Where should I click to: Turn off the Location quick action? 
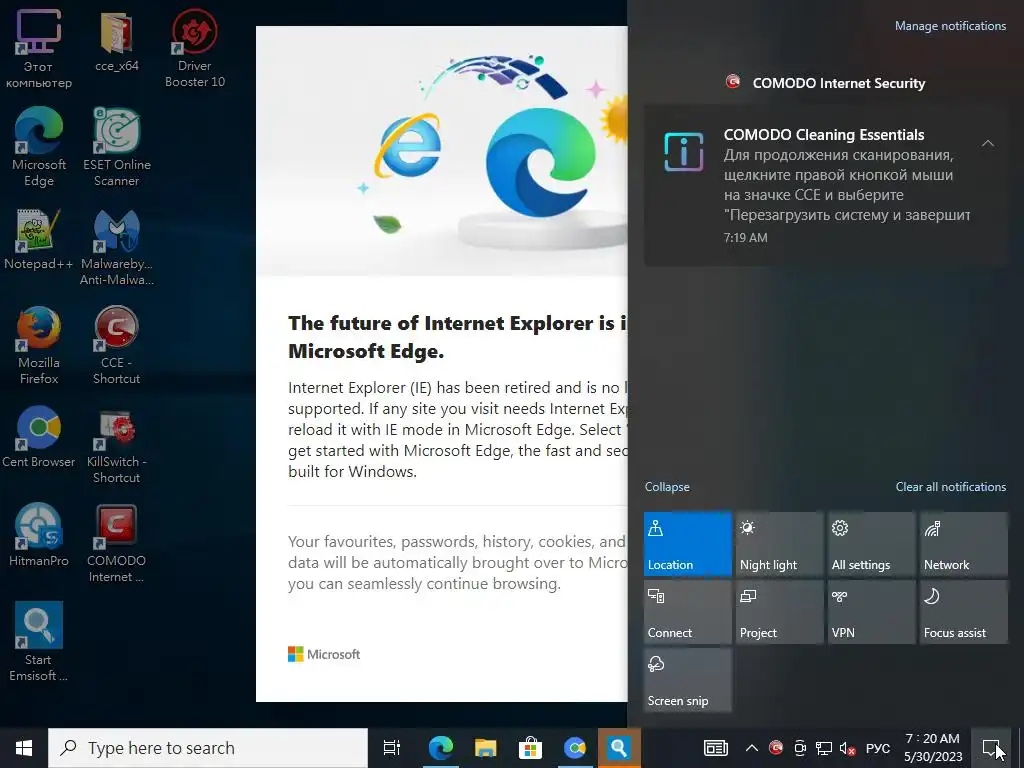[x=688, y=544]
